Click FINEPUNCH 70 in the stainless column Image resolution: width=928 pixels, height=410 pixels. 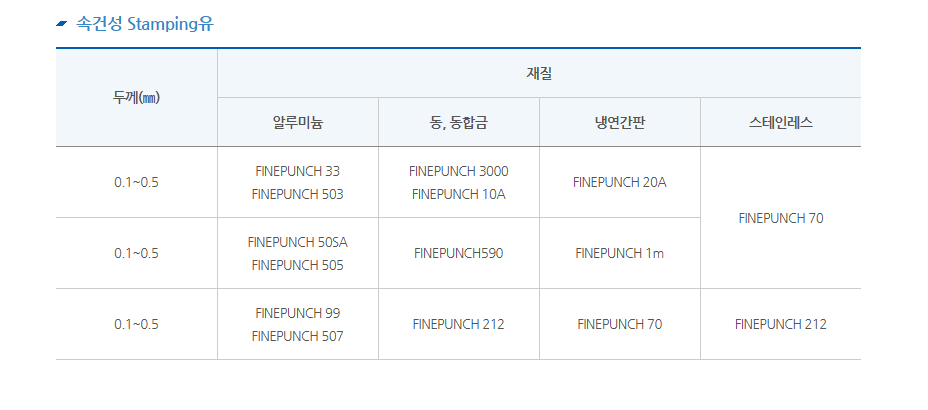781,218
